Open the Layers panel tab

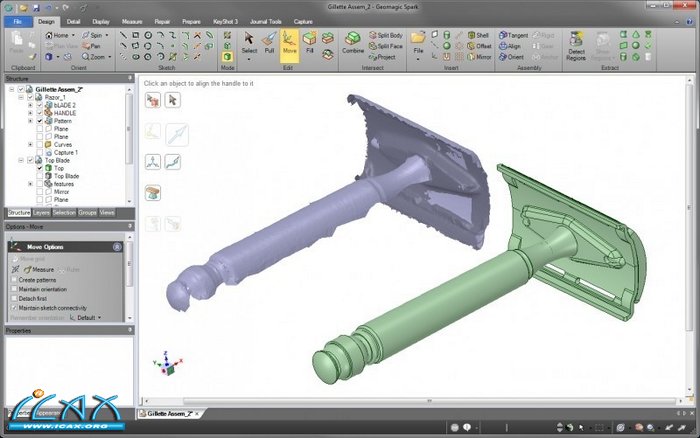tap(41, 213)
